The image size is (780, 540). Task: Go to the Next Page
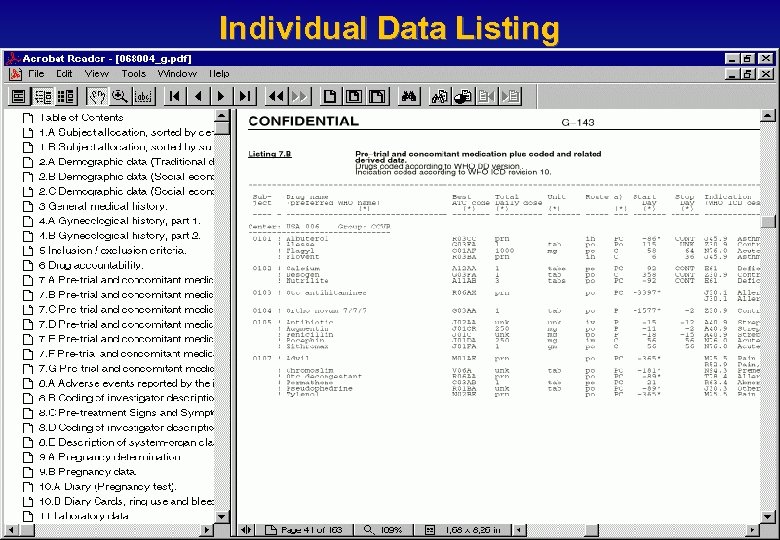click(221, 96)
